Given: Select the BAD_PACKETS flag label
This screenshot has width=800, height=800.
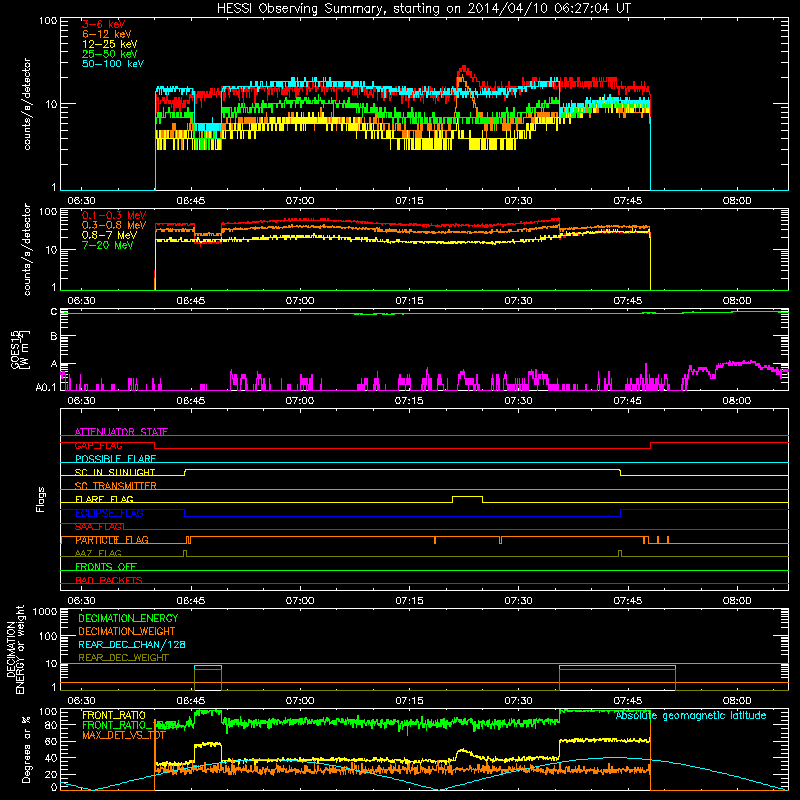Looking at the screenshot, I should point(109,580).
